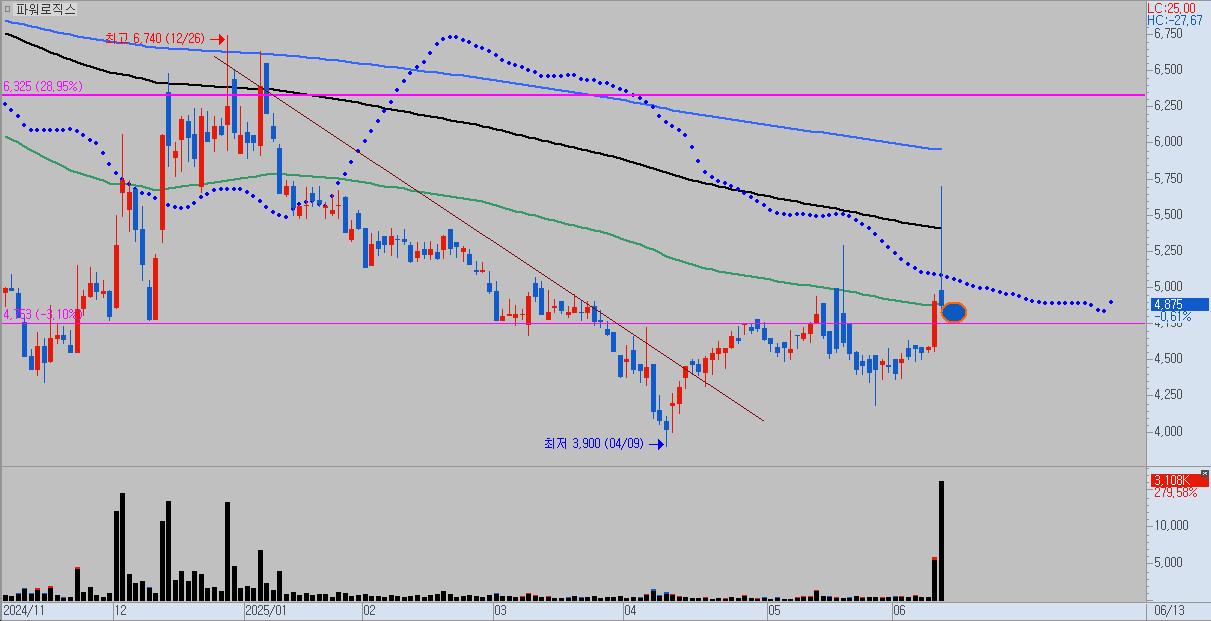Click the small square icon beside 파워로직스
The image size is (1211, 621).
coord(8,8)
